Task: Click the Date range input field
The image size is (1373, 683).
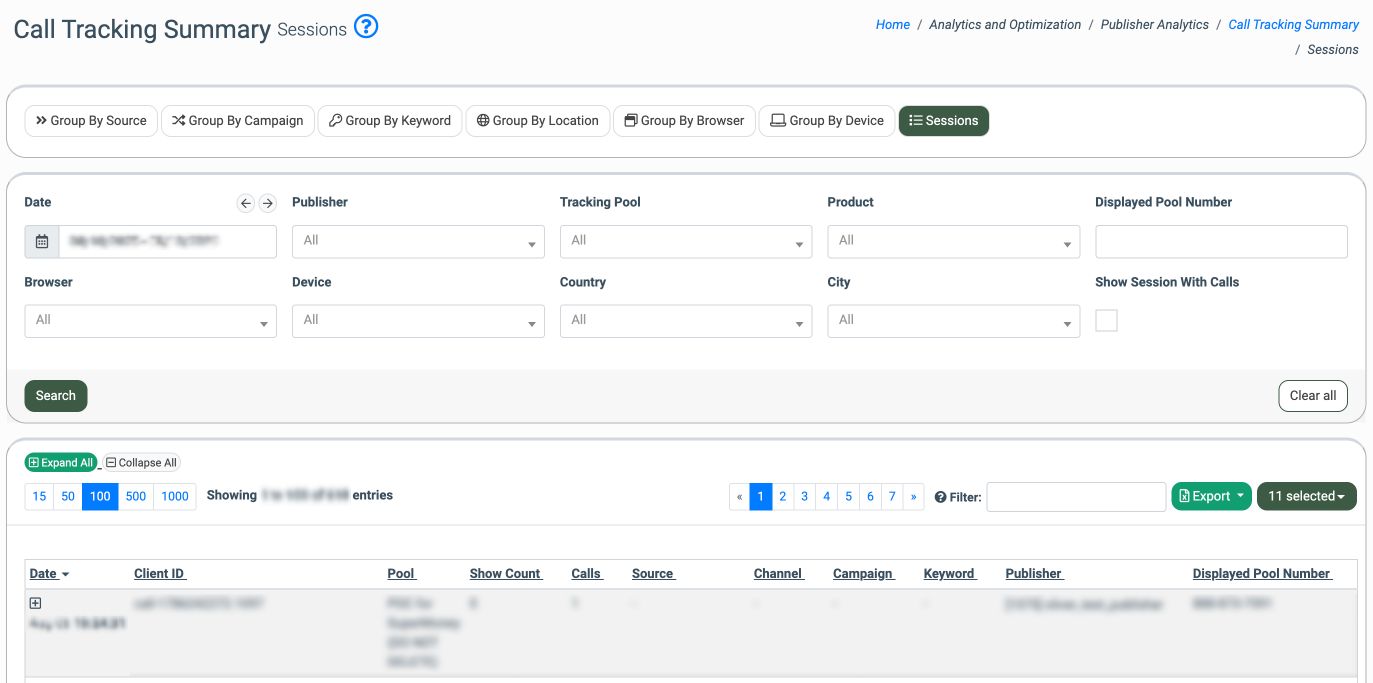Action: click(168, 242)
